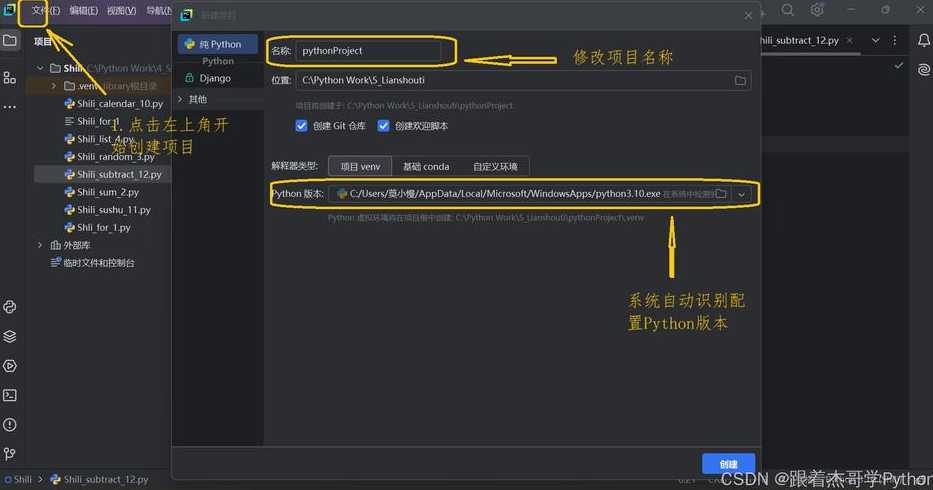933x490 pixels.
Task: Select Shili_list_4.py in project tree
Action: (x=99, y=139)
